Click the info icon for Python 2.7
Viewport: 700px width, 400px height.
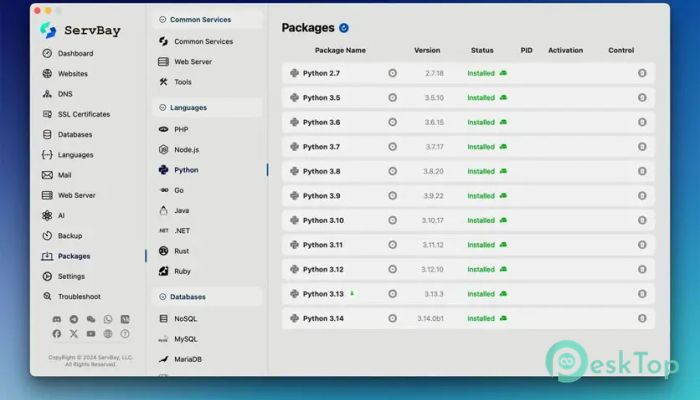[392, 73]
